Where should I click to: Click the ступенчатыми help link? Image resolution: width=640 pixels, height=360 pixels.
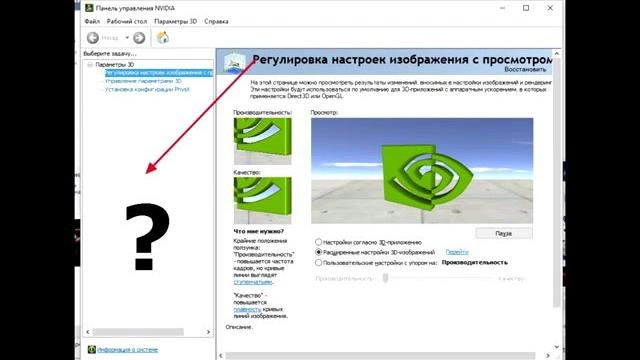pyautogui.click(x=253, y=282)
